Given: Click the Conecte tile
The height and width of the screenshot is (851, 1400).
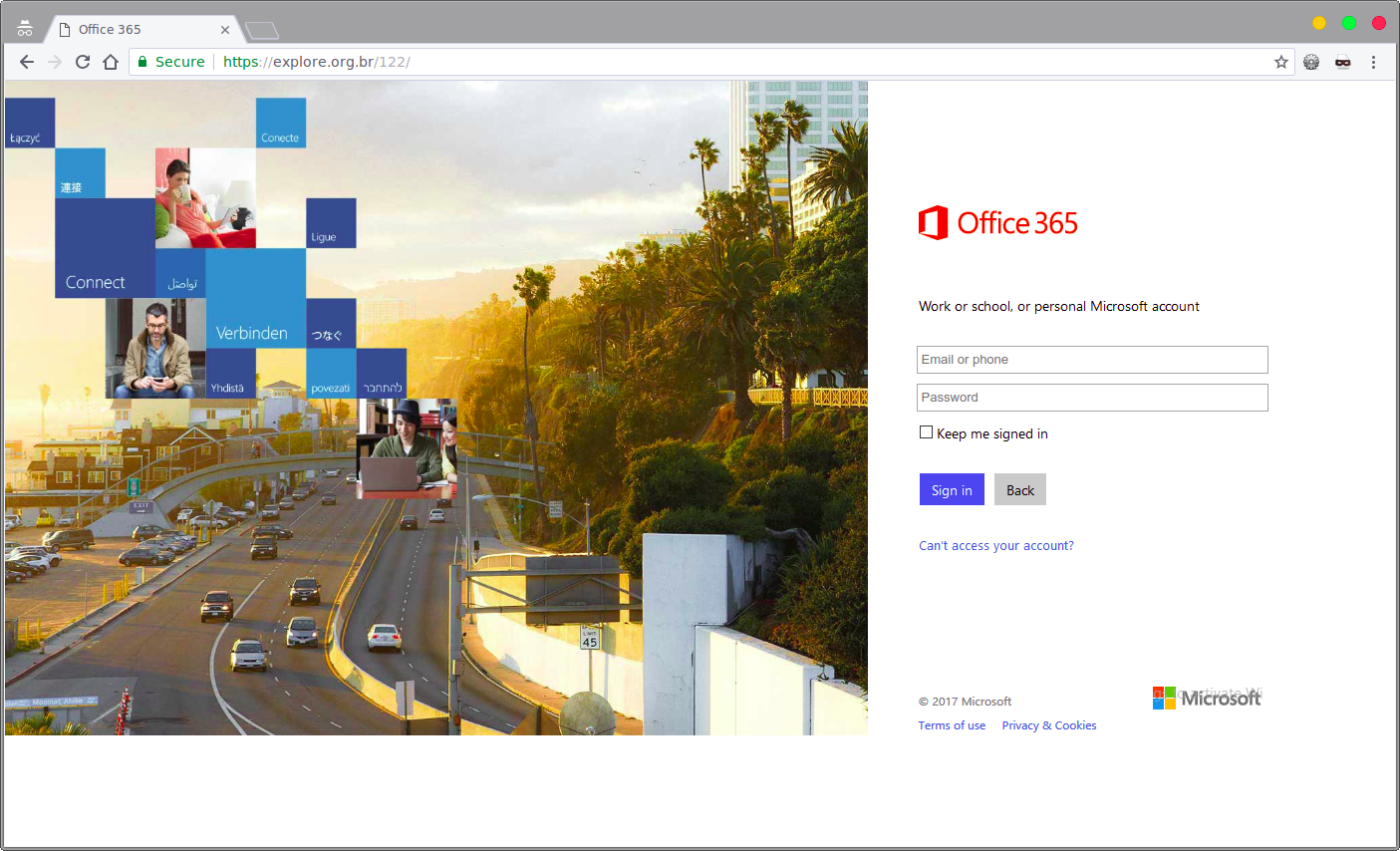Looking at the screenshot, I should 281,123.
